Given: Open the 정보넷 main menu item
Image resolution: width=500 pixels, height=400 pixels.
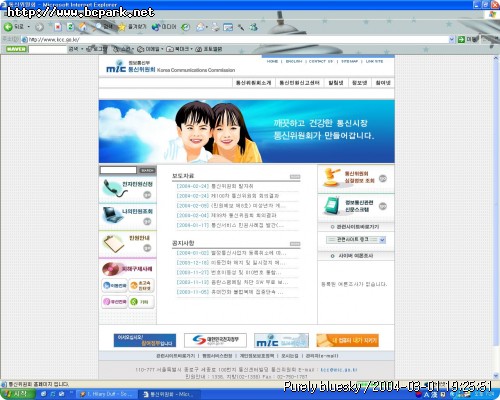Looking at the screenshot, I should click(x=359, y=83).
